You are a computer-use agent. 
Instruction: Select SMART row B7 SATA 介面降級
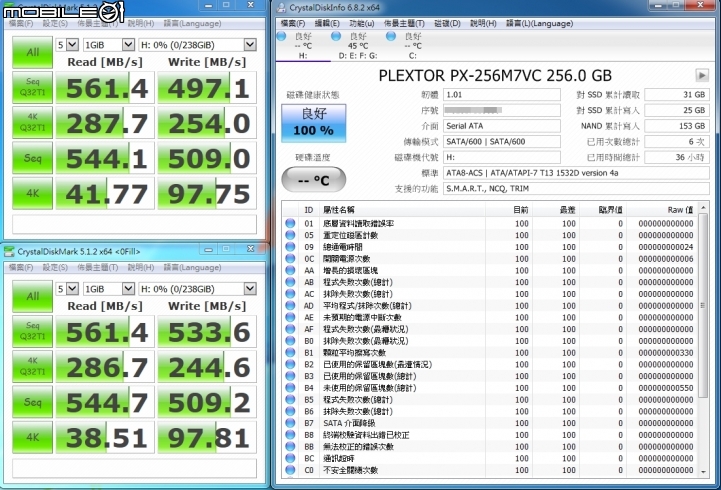coord(489,423)
